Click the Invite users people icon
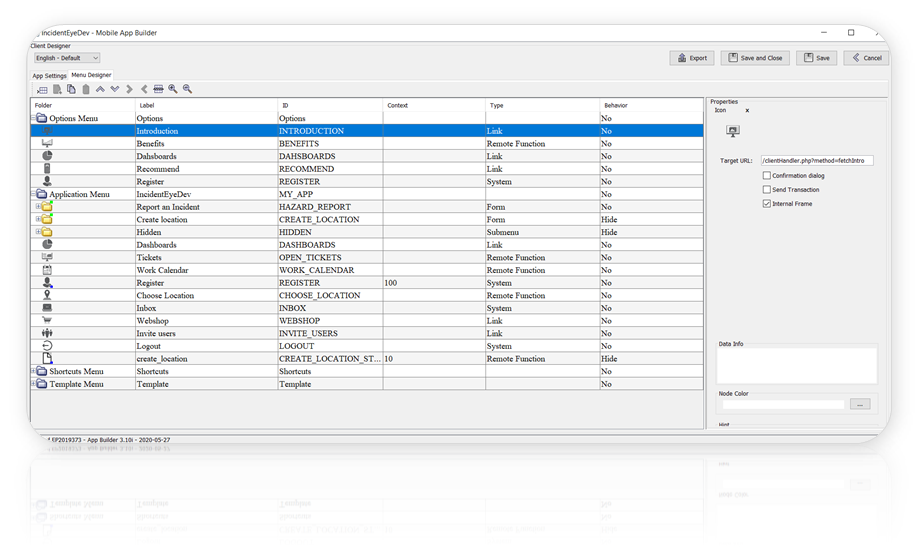 (x=47, y=333)
